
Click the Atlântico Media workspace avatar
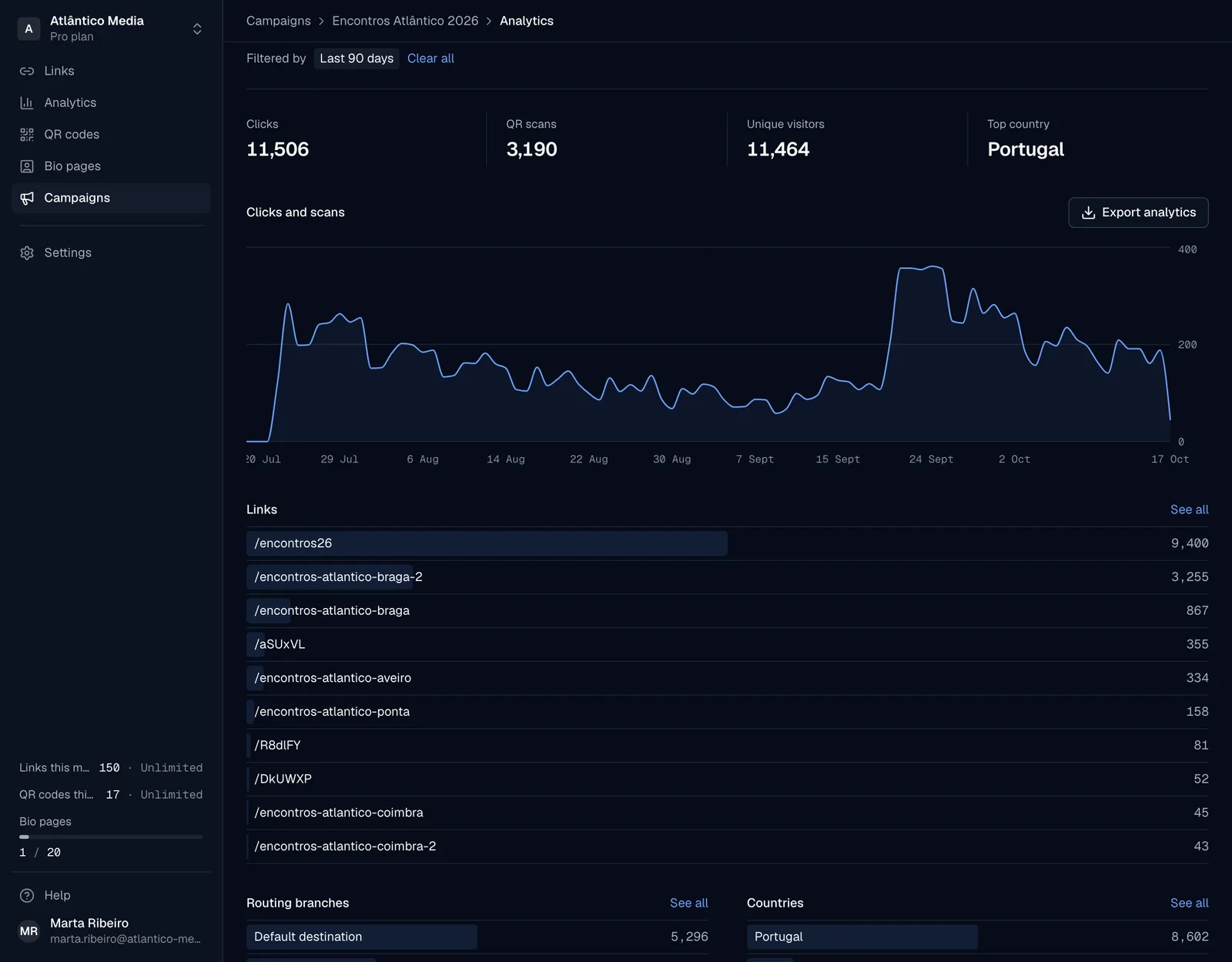tap(28, 28)
